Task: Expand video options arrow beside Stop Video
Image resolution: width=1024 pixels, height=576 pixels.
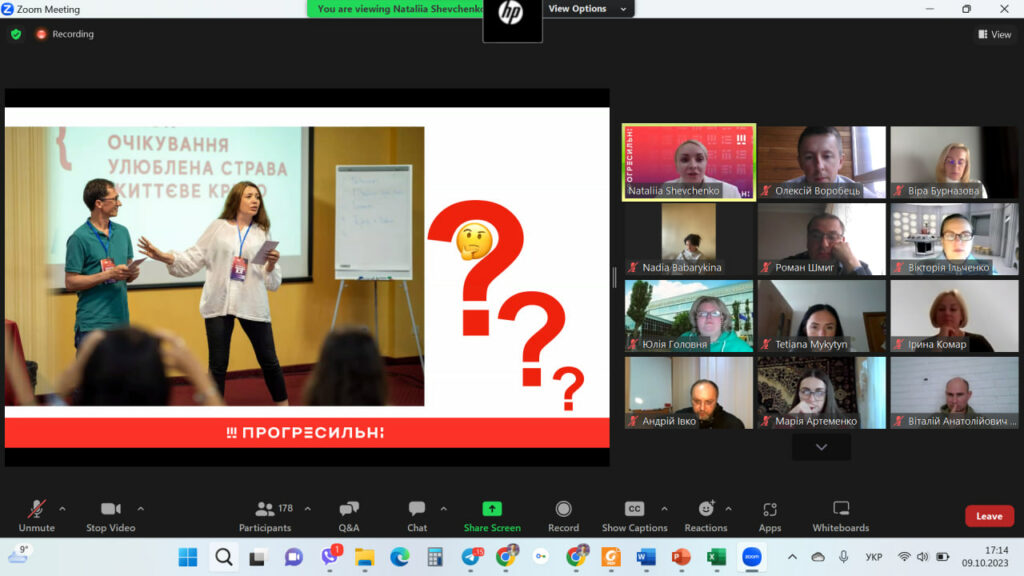Action: point(140,508)
